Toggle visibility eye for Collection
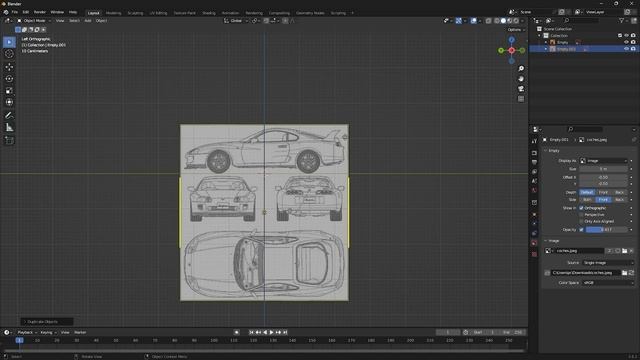 point(627,36)
